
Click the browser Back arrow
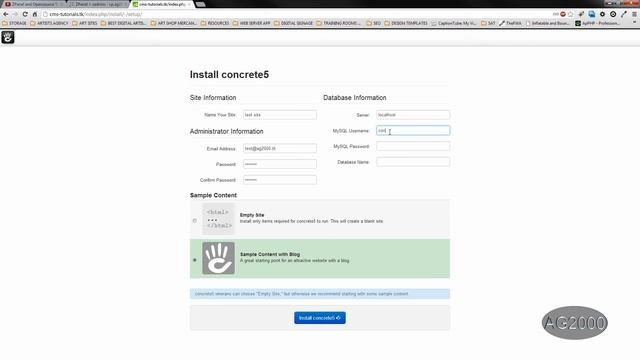(x=6, y=14)
